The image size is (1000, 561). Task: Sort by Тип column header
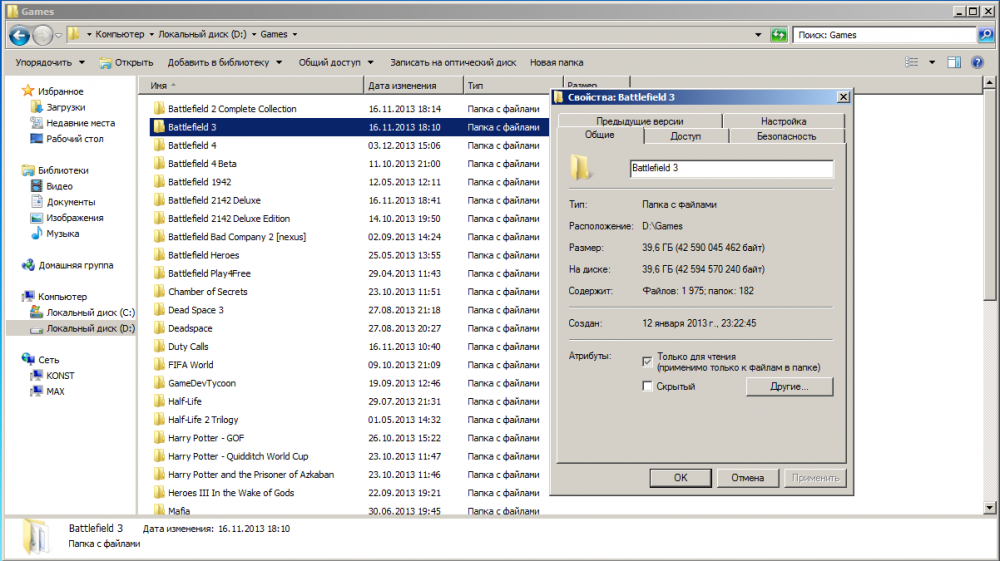tap(513, 85)
